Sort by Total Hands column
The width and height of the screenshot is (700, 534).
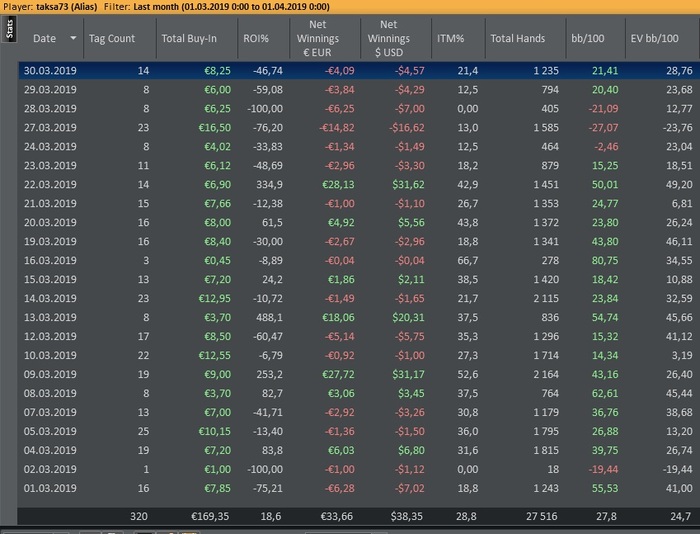517,38
